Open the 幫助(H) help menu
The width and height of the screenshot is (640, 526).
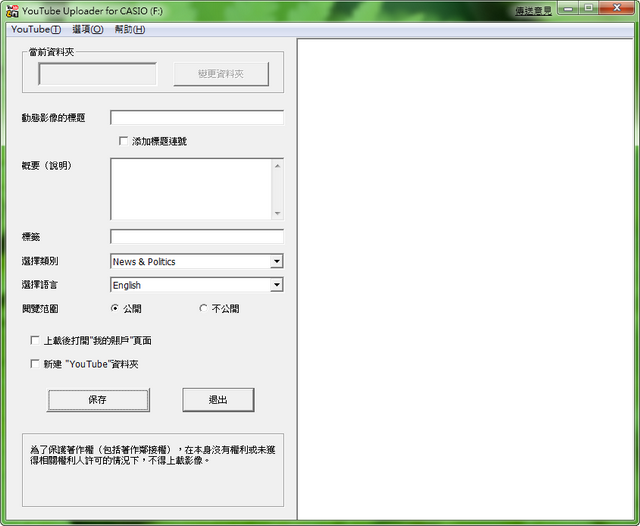pos(130,29)
